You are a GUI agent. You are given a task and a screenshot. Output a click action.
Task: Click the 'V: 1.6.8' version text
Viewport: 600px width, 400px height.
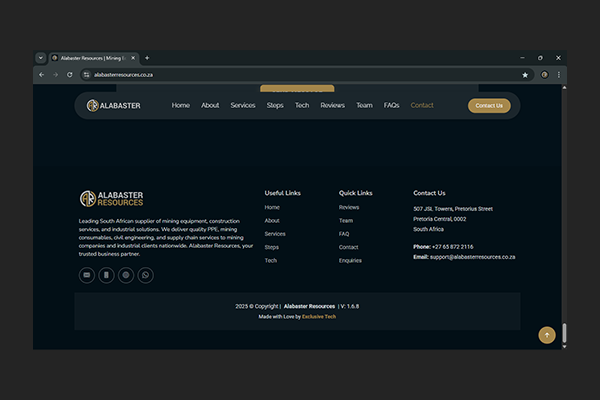coord(350,306)
